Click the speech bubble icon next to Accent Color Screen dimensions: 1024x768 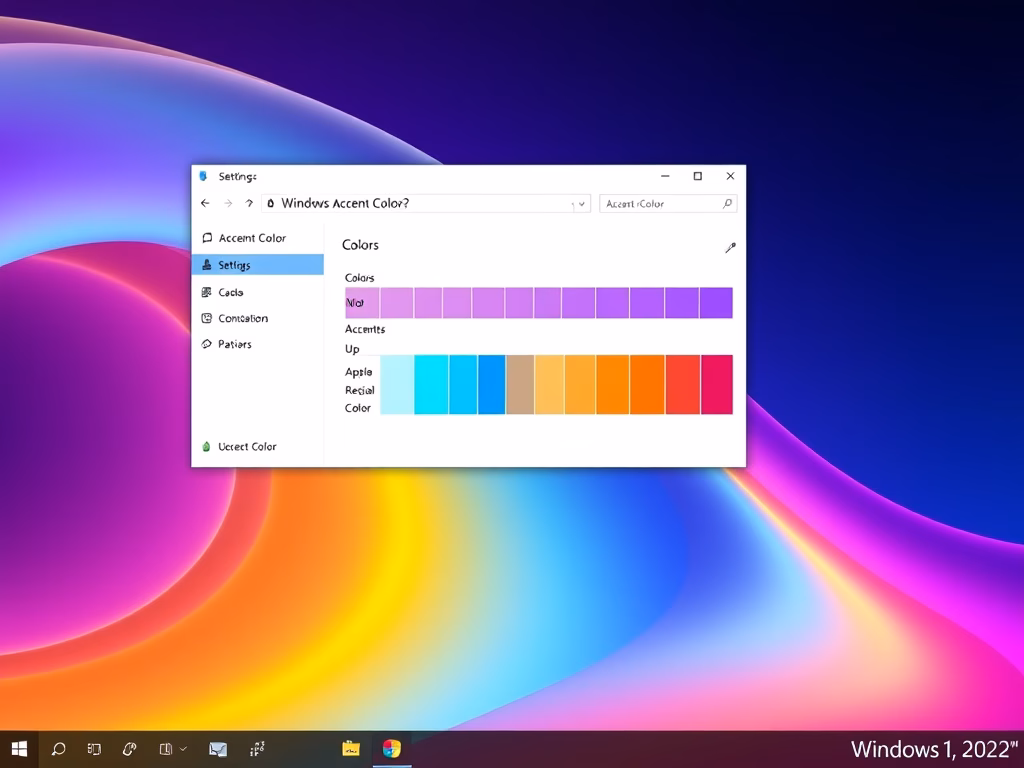pyautogui.click(x=207, y=238)
